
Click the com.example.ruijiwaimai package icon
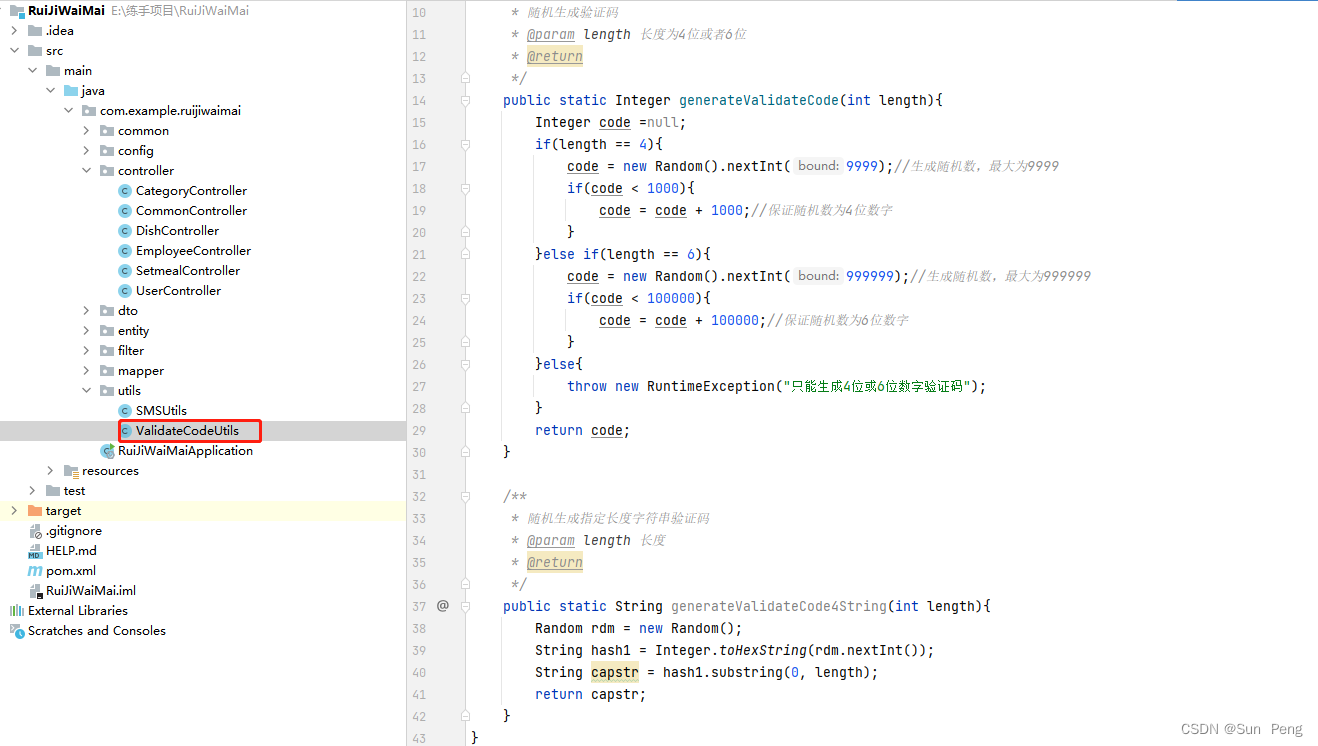point(89,111)
